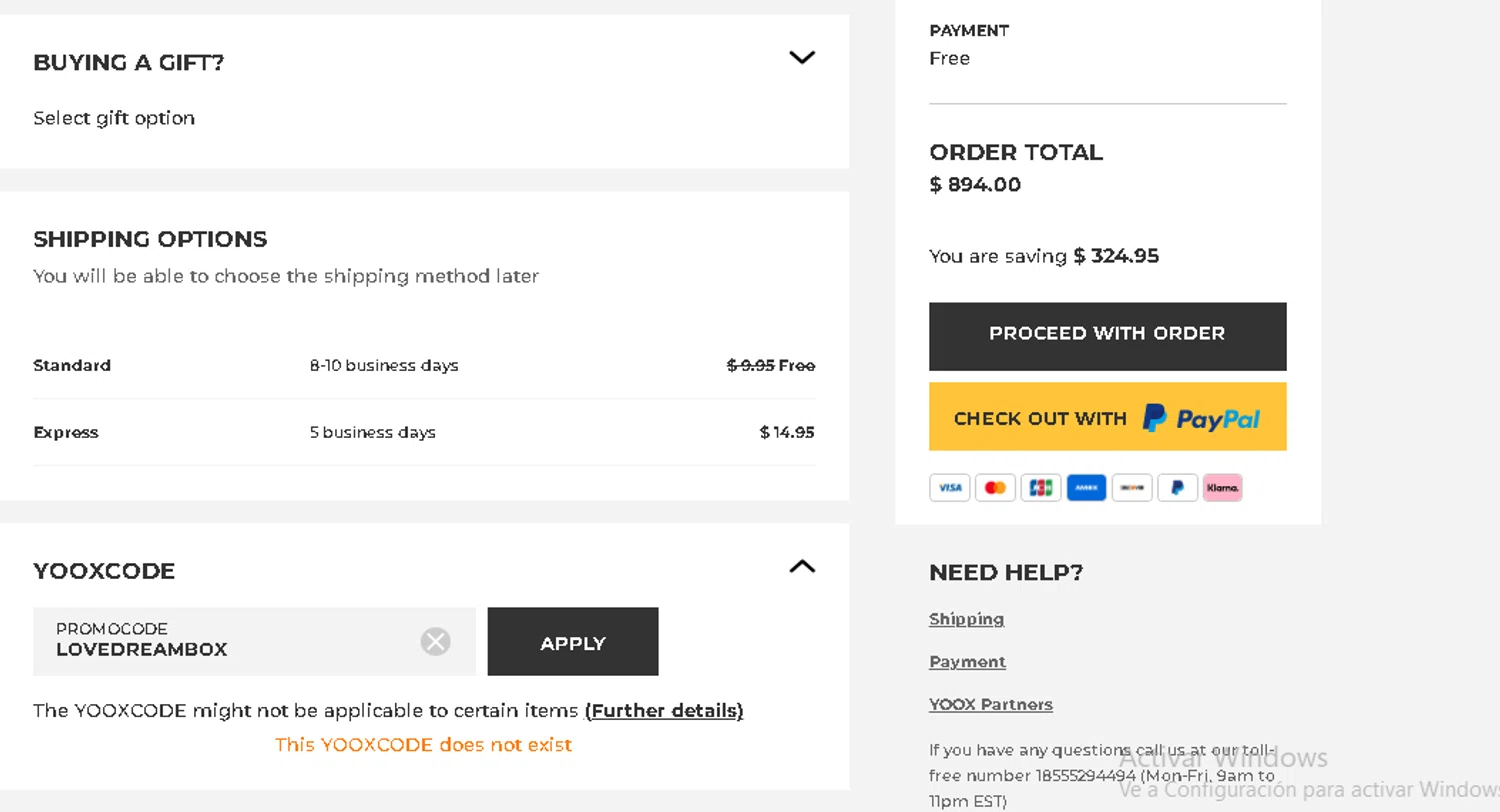1500x812 pixels.
Task: Open the Shipping help link
Action: 966,619
